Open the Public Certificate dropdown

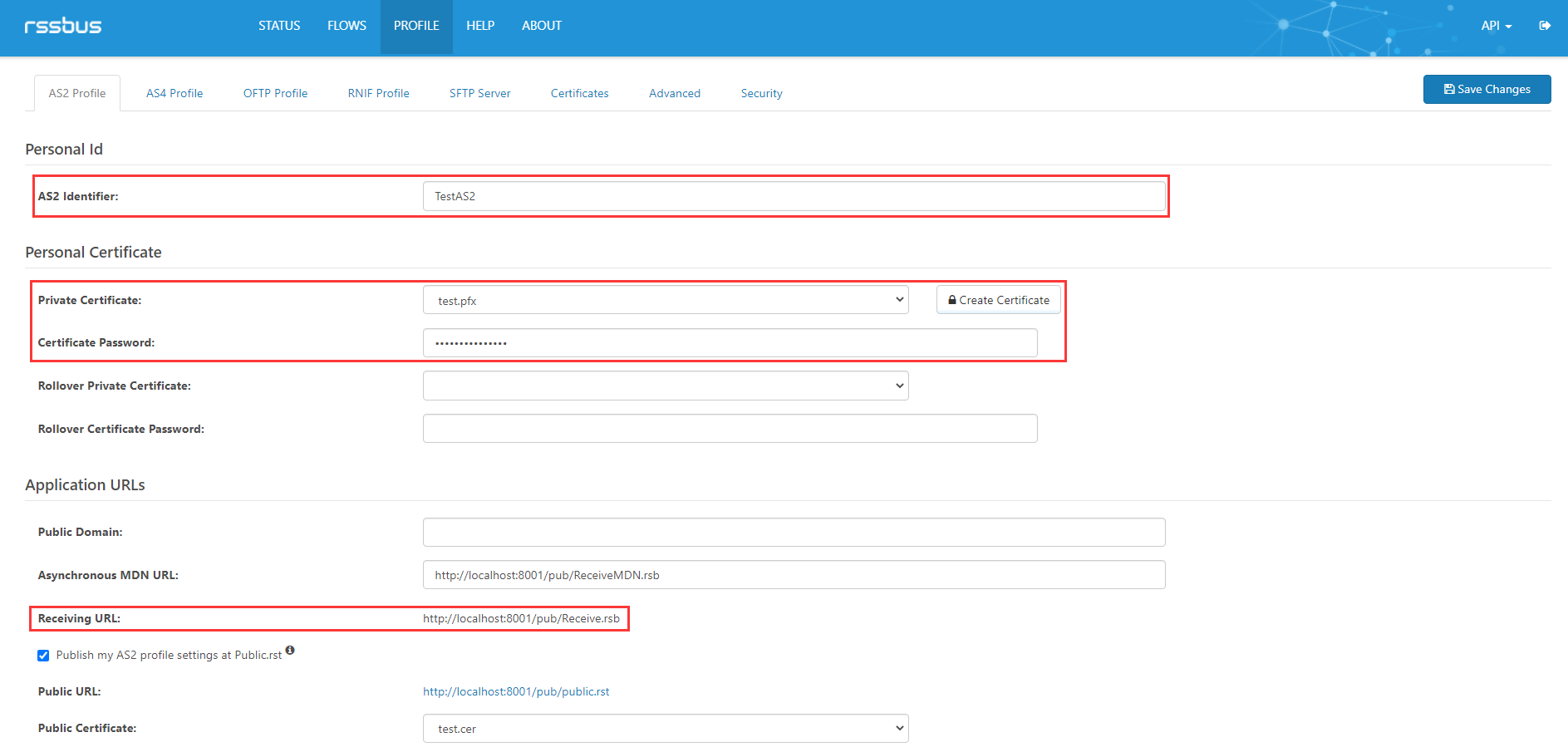point(665,729)
